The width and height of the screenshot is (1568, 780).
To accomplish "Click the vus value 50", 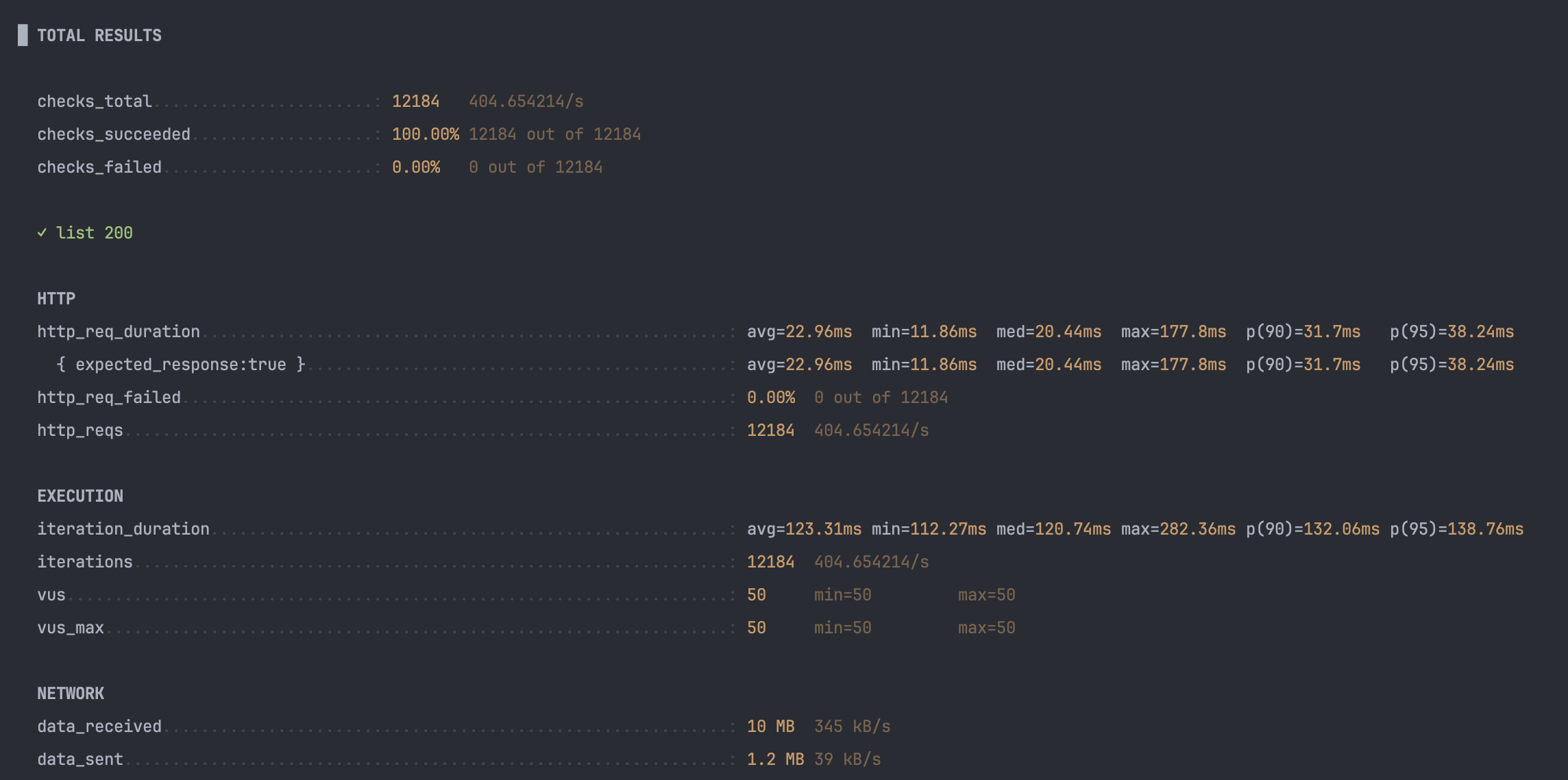I will pos(756,595).
